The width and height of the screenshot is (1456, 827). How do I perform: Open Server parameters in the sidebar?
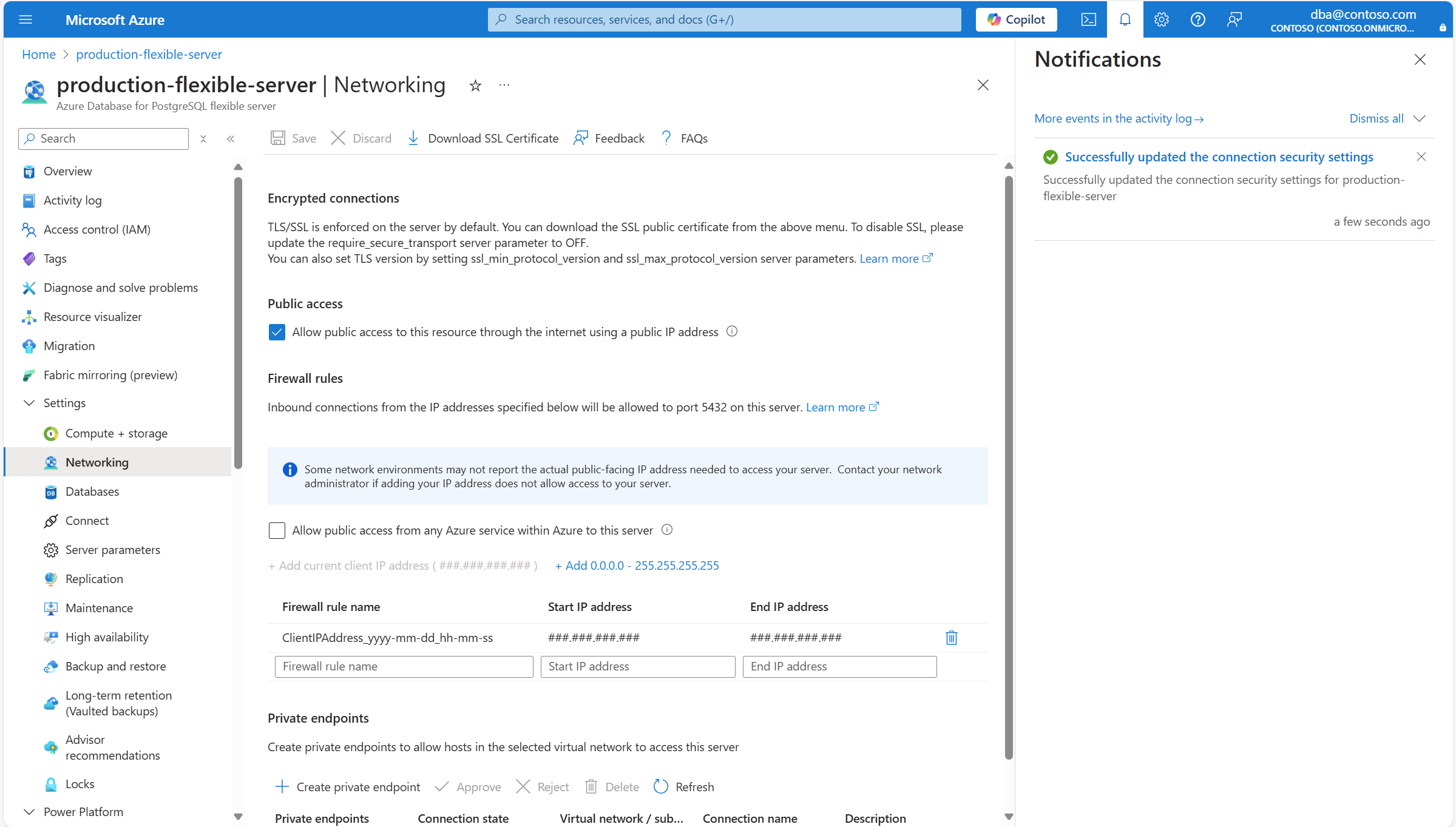click(112, 550)
